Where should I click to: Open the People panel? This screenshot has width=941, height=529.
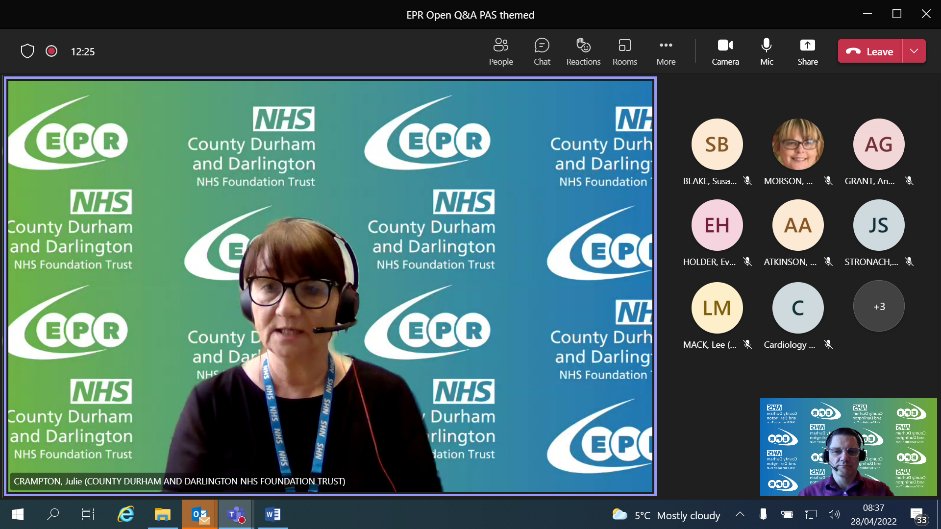coord(501,52)
